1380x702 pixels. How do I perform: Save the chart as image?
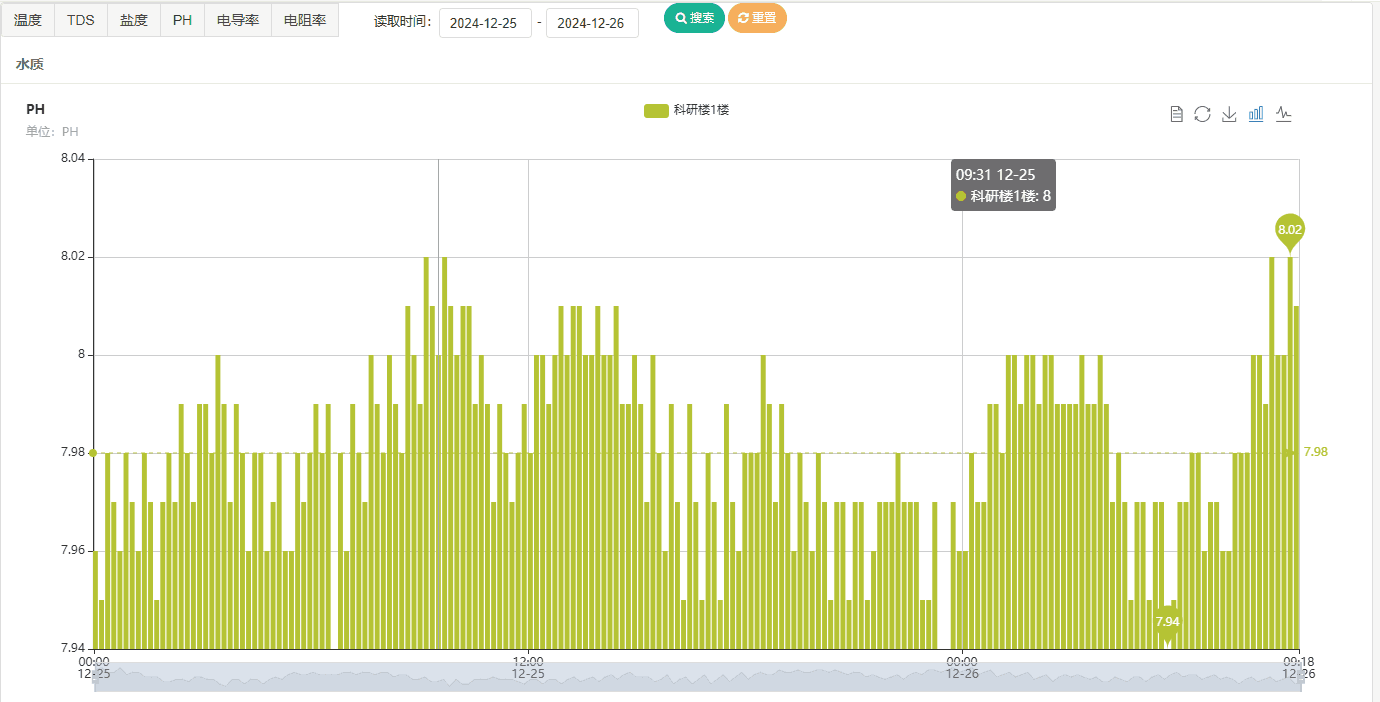point(1230,114)
